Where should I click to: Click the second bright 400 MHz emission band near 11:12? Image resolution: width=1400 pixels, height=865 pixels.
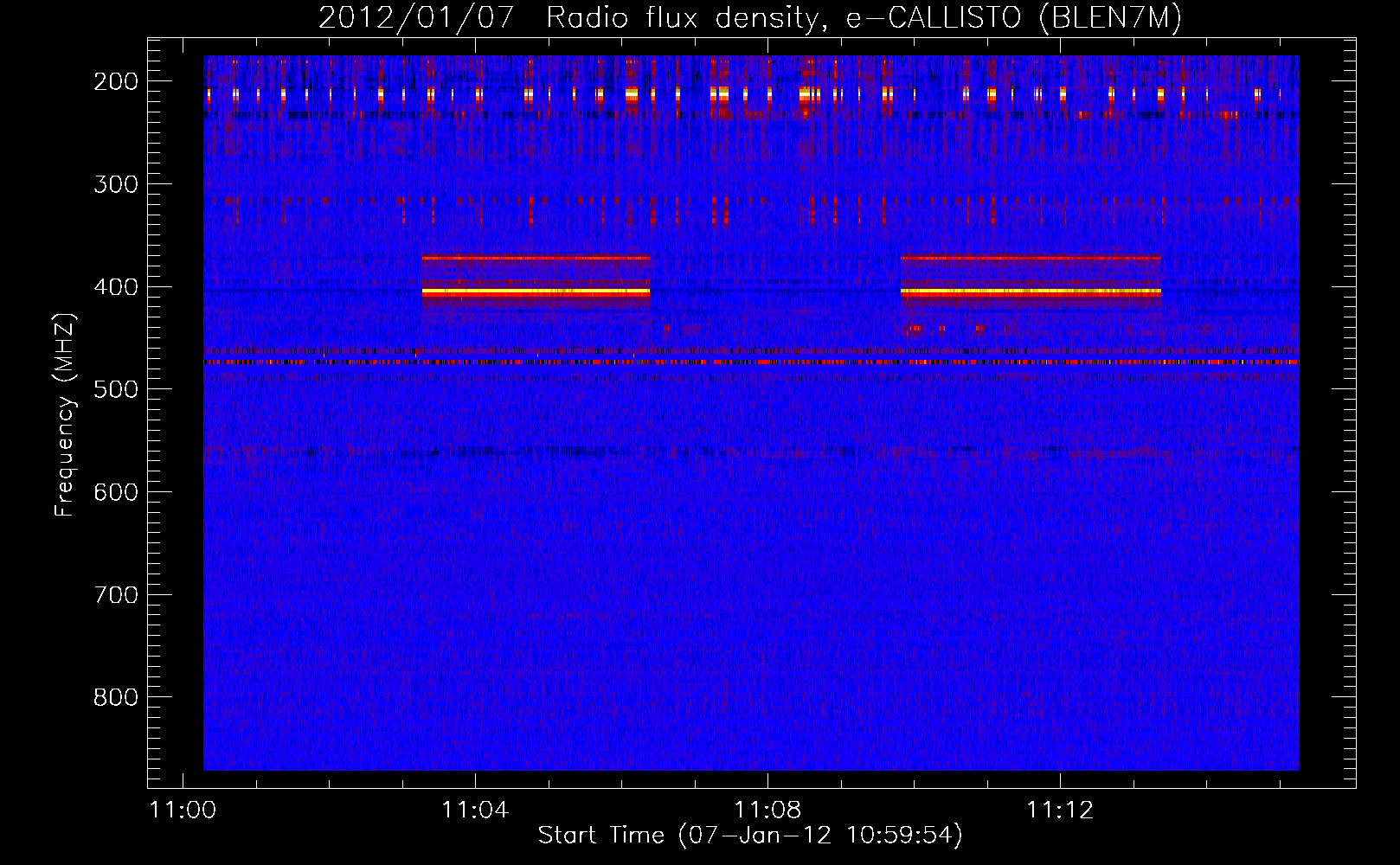(1031, 292)
